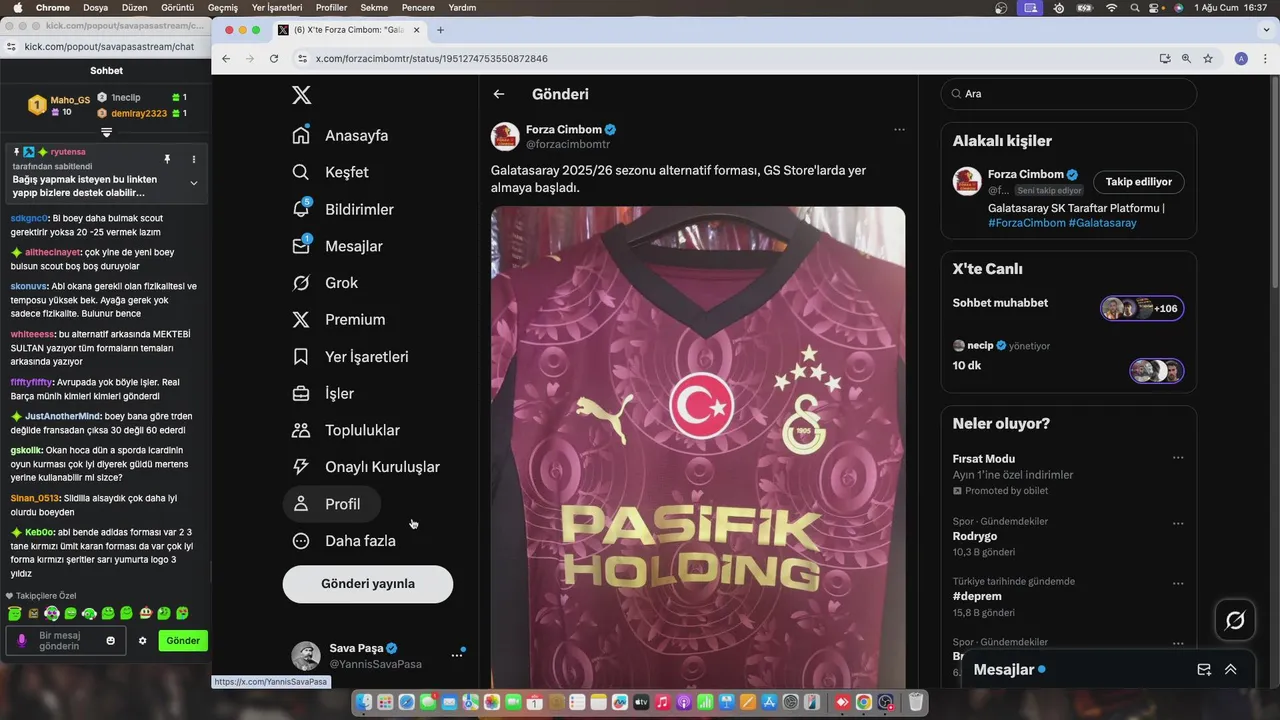This screenshot has height=720, width=1280.
Task: Open Topluluklar communities item
Action: pyautogui.click(x=345, y=430)
